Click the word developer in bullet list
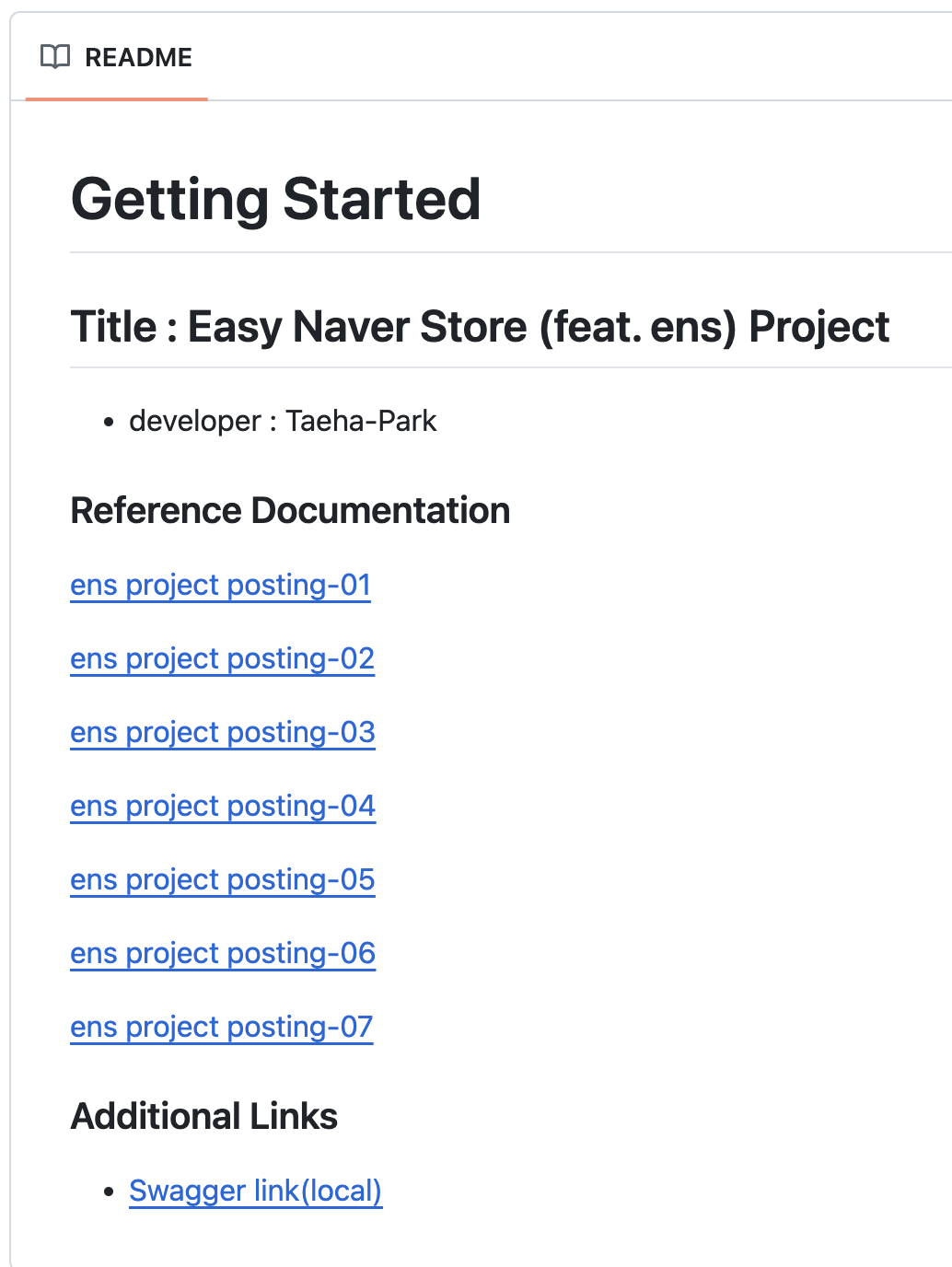Viewport: 952px width, 1267px height. [195, 422]
